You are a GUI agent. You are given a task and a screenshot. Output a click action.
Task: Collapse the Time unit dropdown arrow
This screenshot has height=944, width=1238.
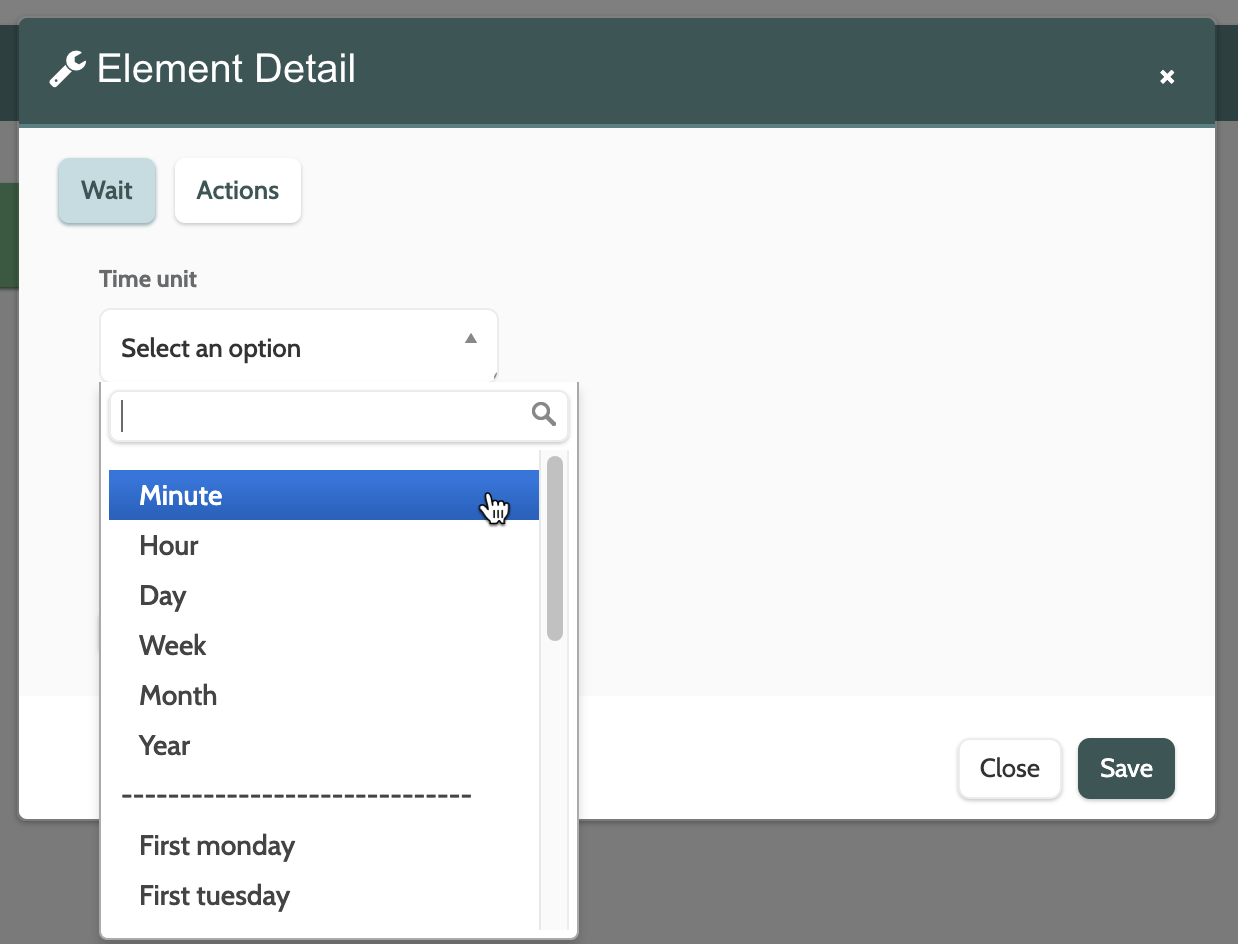point(471,339)
